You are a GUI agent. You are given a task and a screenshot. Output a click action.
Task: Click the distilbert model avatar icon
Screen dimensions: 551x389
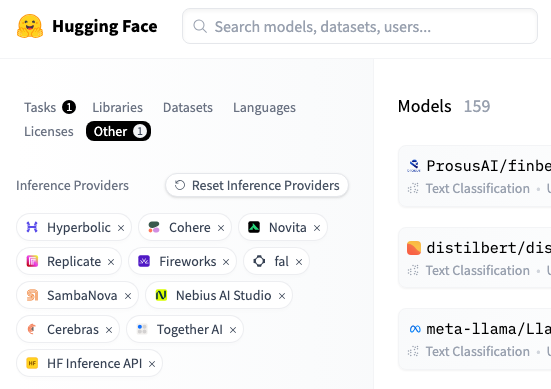point(414,248)
